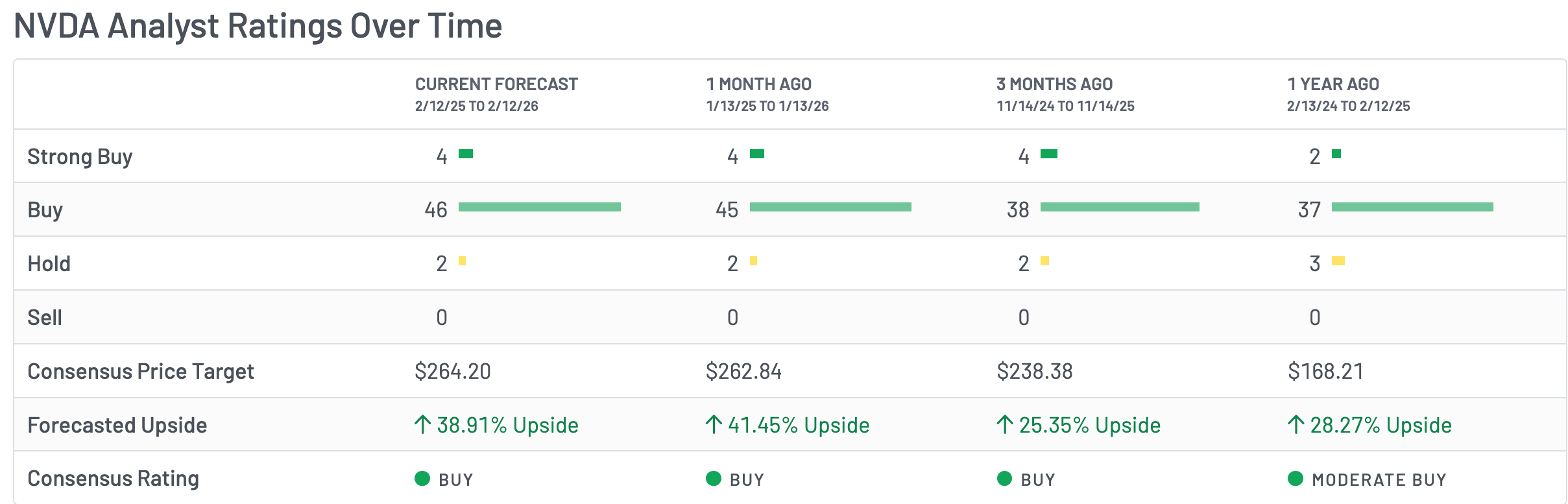Screen dimensions: 1568x504
Task: Click the up arrow beside 28.27% Upside
Action: (1296, 425)
